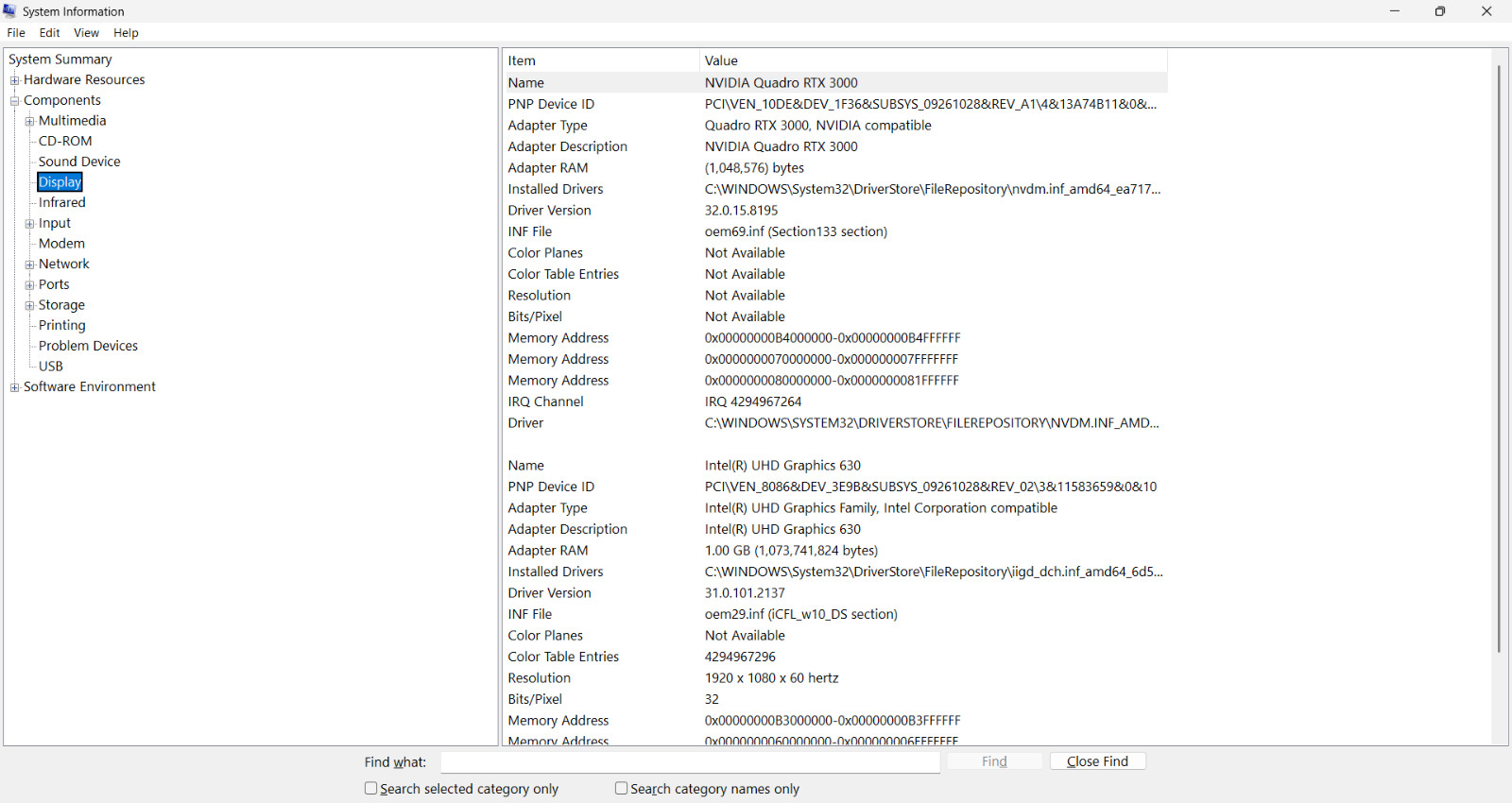Collapse the Components node

click(x=15, y=101)
